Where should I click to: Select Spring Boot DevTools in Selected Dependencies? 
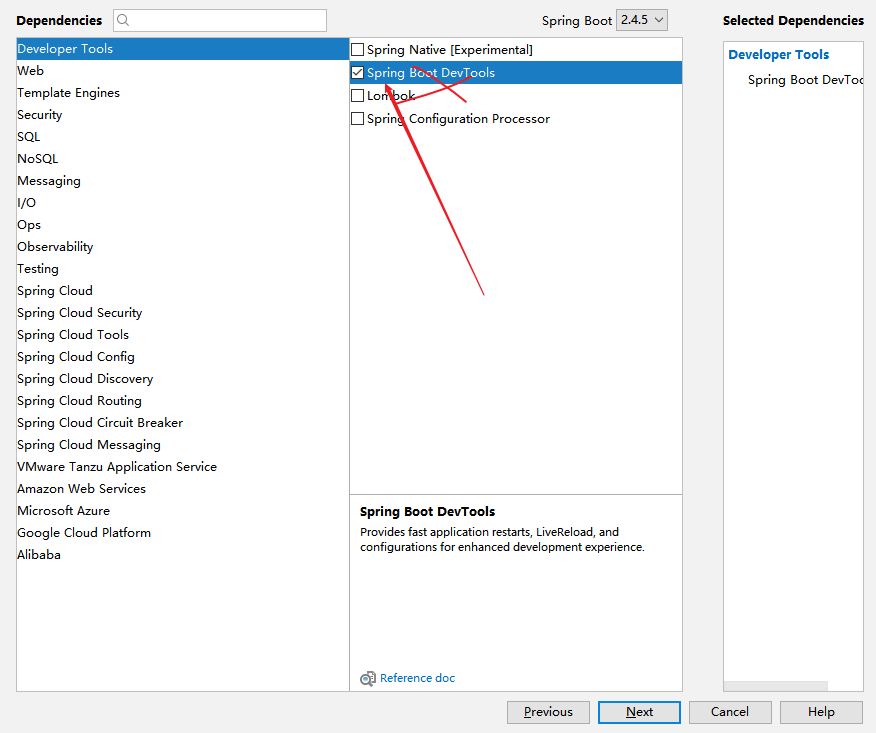pos(805,80)
